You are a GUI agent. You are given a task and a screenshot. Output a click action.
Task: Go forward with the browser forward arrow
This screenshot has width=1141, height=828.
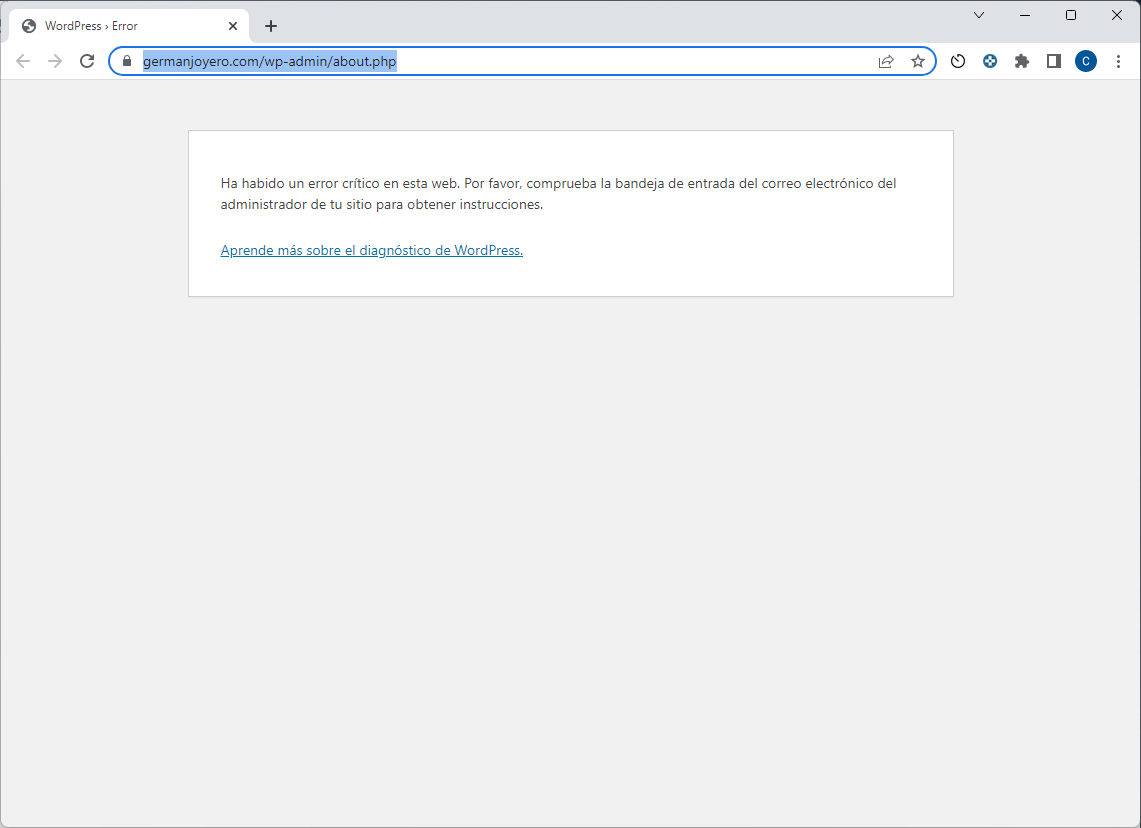coord(55,61)
